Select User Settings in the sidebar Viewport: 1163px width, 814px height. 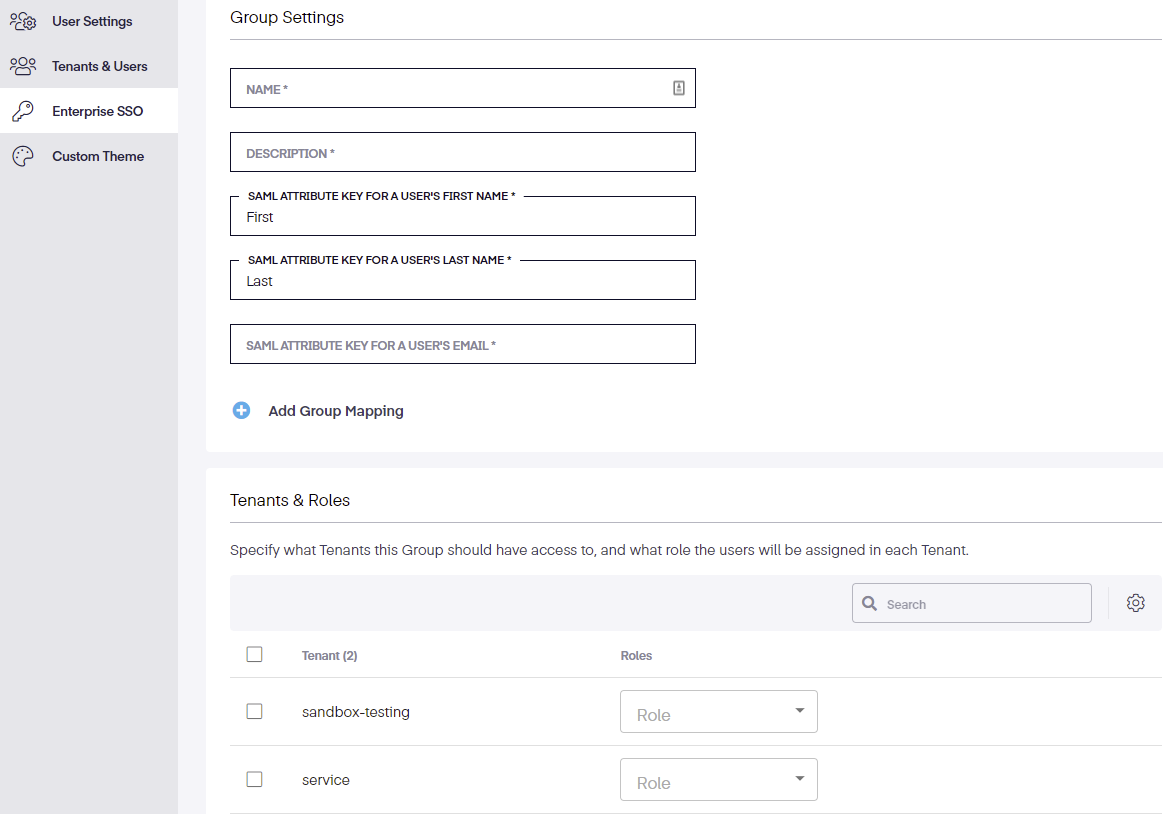click(x=92, y=21)
